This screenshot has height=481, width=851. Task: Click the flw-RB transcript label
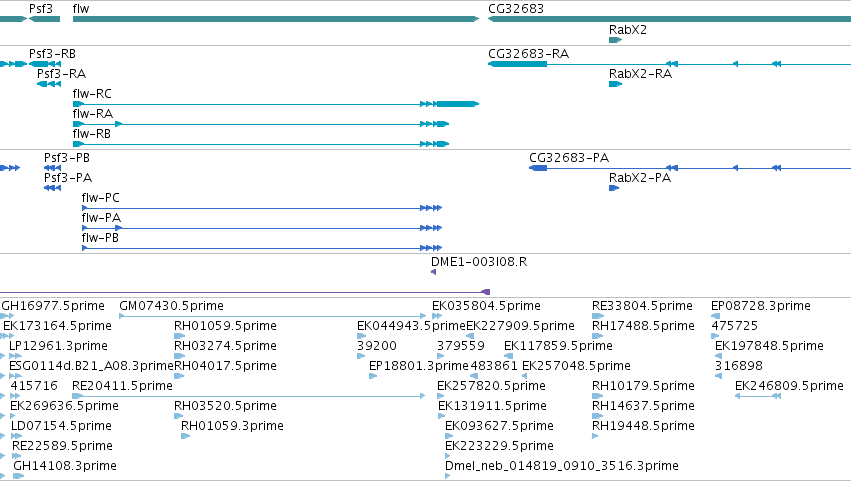point(92,134)
